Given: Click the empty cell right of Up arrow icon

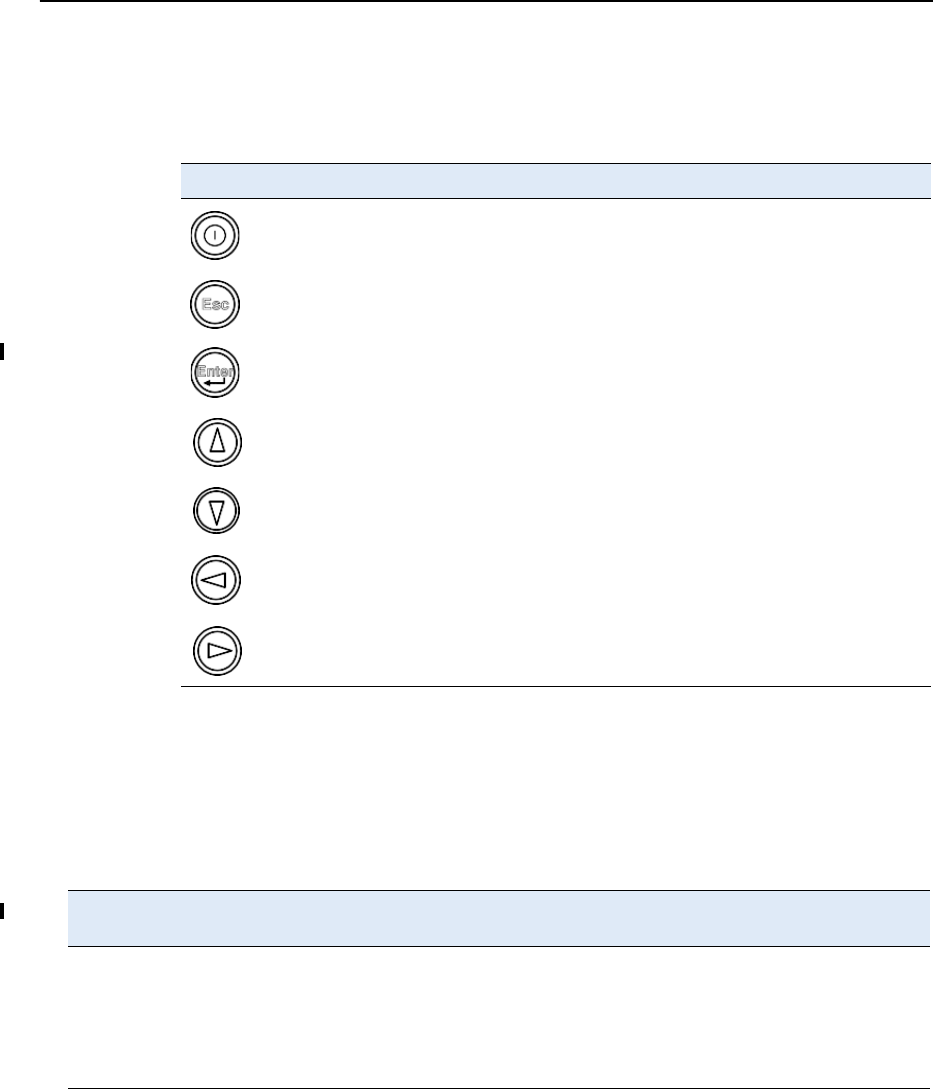Looking at the screenshot, I should 580,443.
